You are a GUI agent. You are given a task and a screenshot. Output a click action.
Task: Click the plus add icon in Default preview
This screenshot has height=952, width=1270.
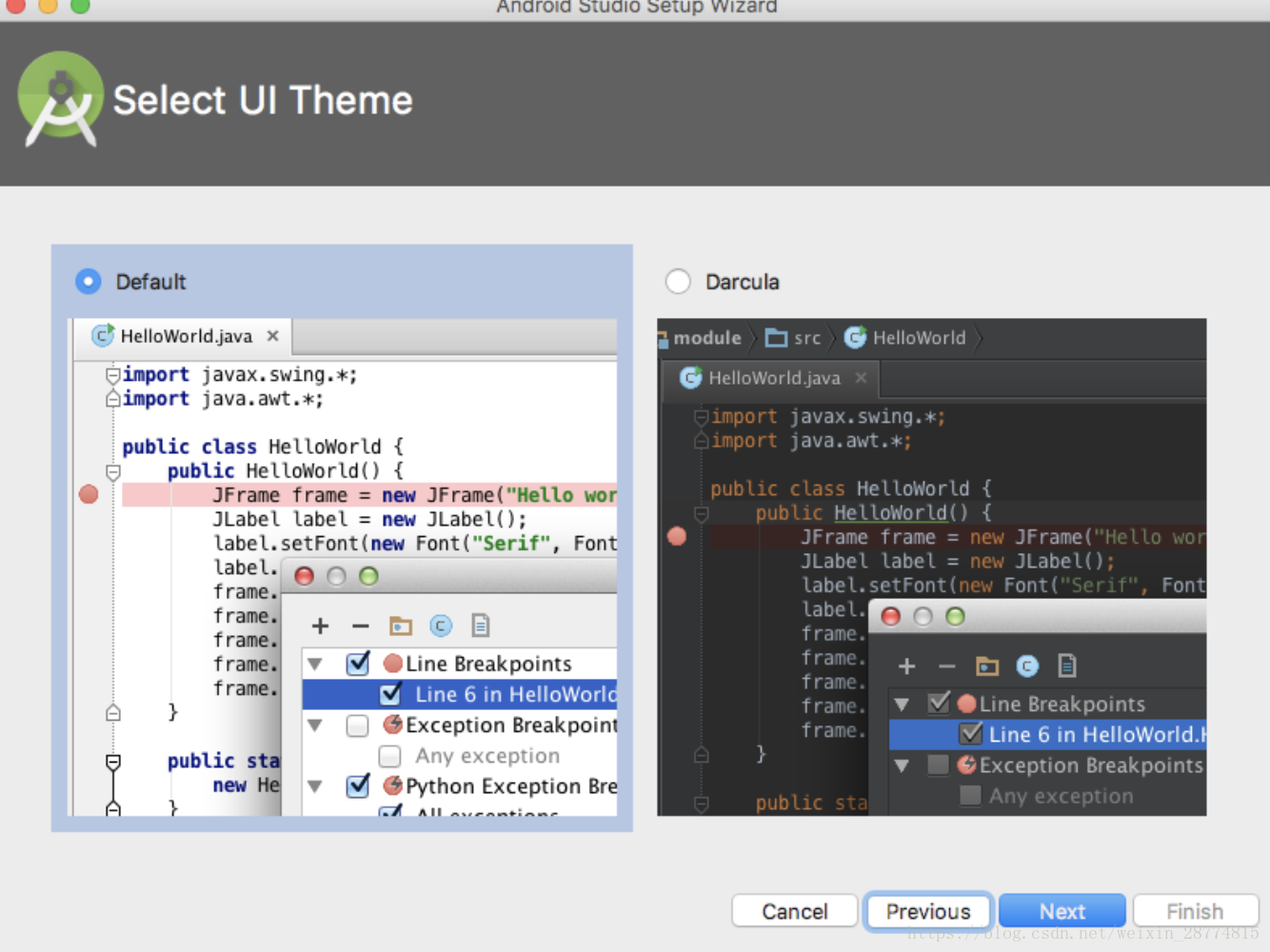(320, 625)
